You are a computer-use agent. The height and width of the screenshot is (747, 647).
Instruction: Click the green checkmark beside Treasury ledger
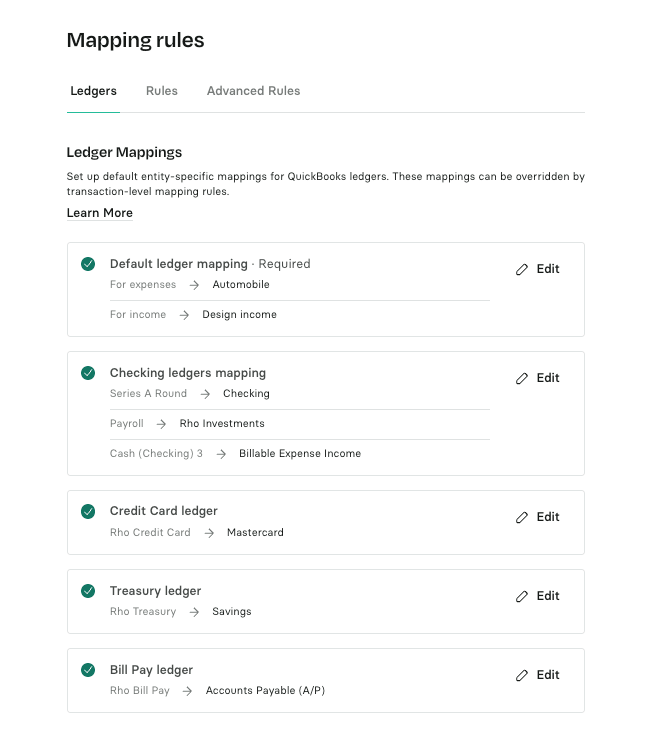tap(88, 591)
